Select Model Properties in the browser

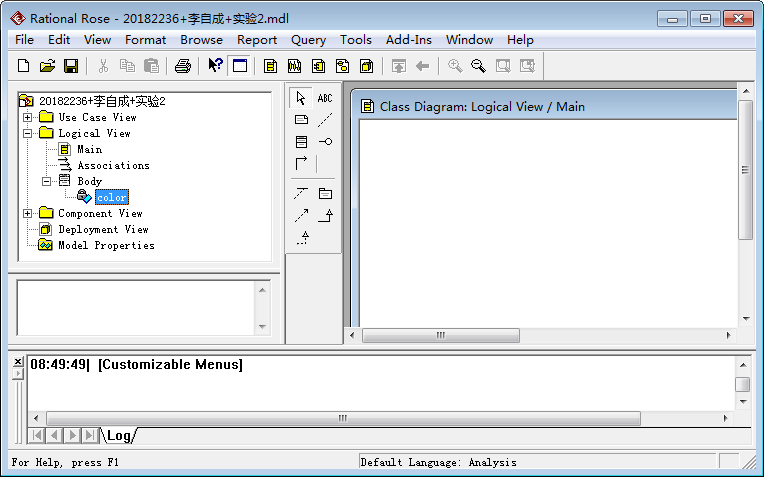pos(106,246)
